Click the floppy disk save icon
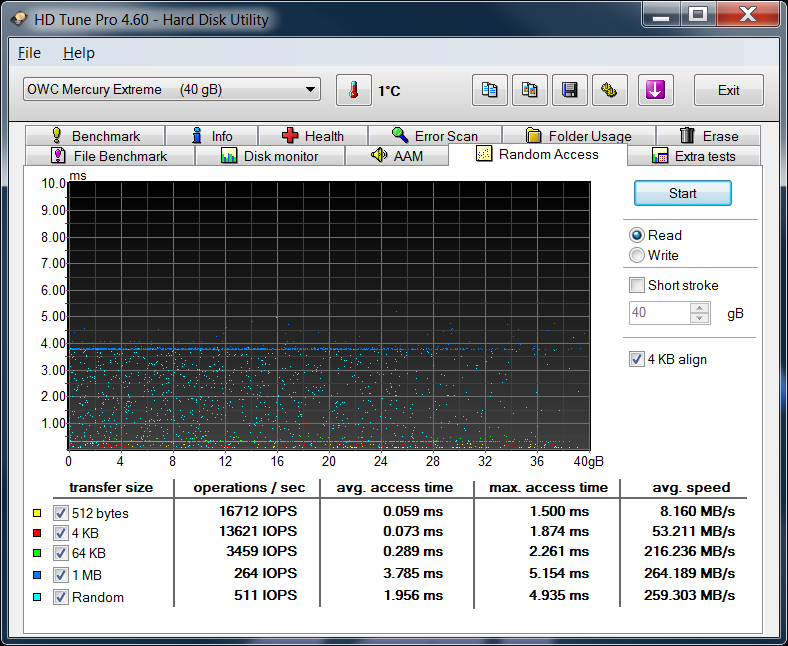 pyautogui.click(x=570, y=91)
